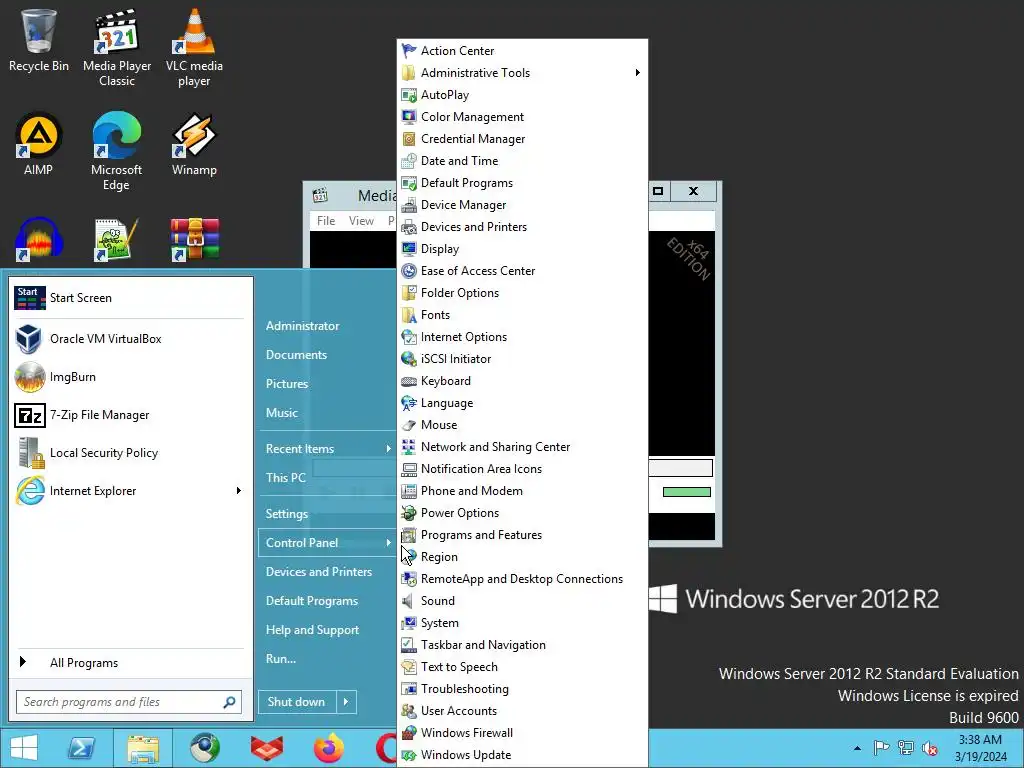Show hidden tray icons arrow
Image resolution: width=1024 pixels, height=768 pixels.
tap(857, 748)
